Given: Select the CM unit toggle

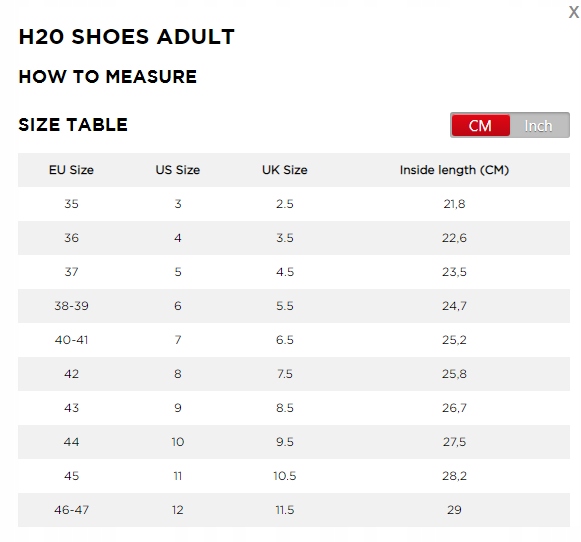Looking at the screenshot, I should pyautogui.click(x=481, y=126).
